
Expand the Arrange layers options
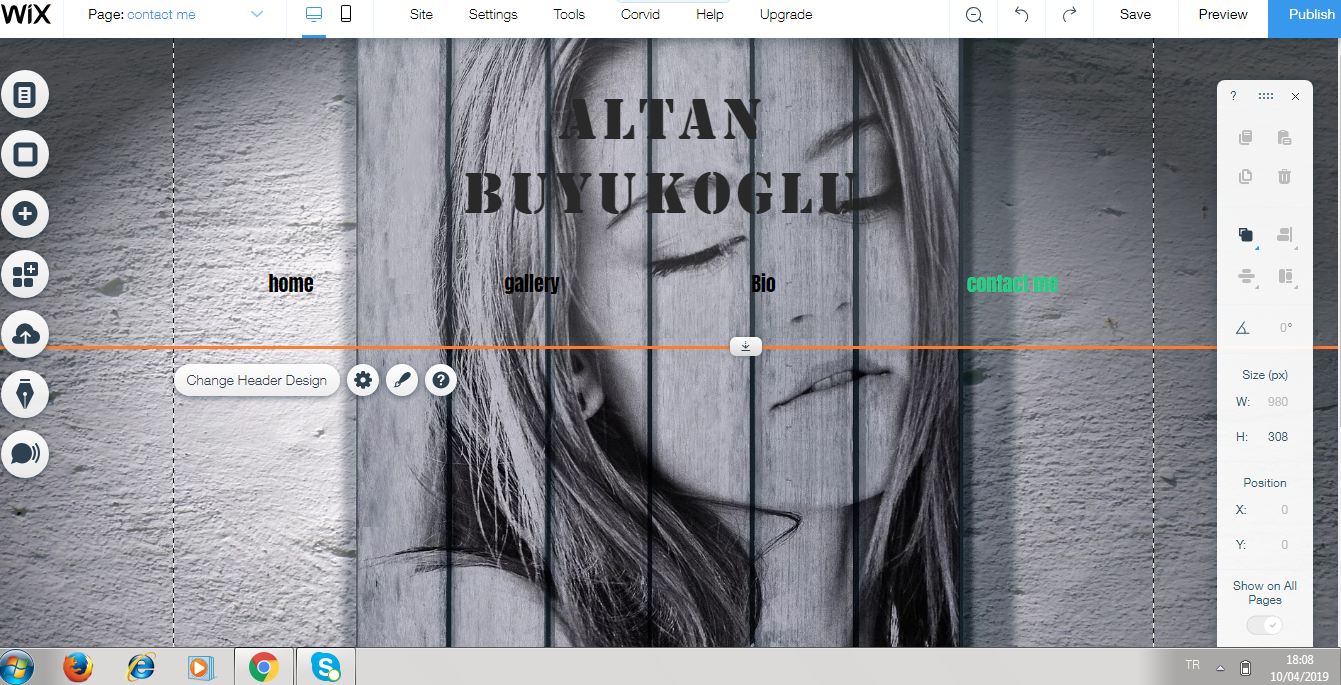pos(1247,236)
